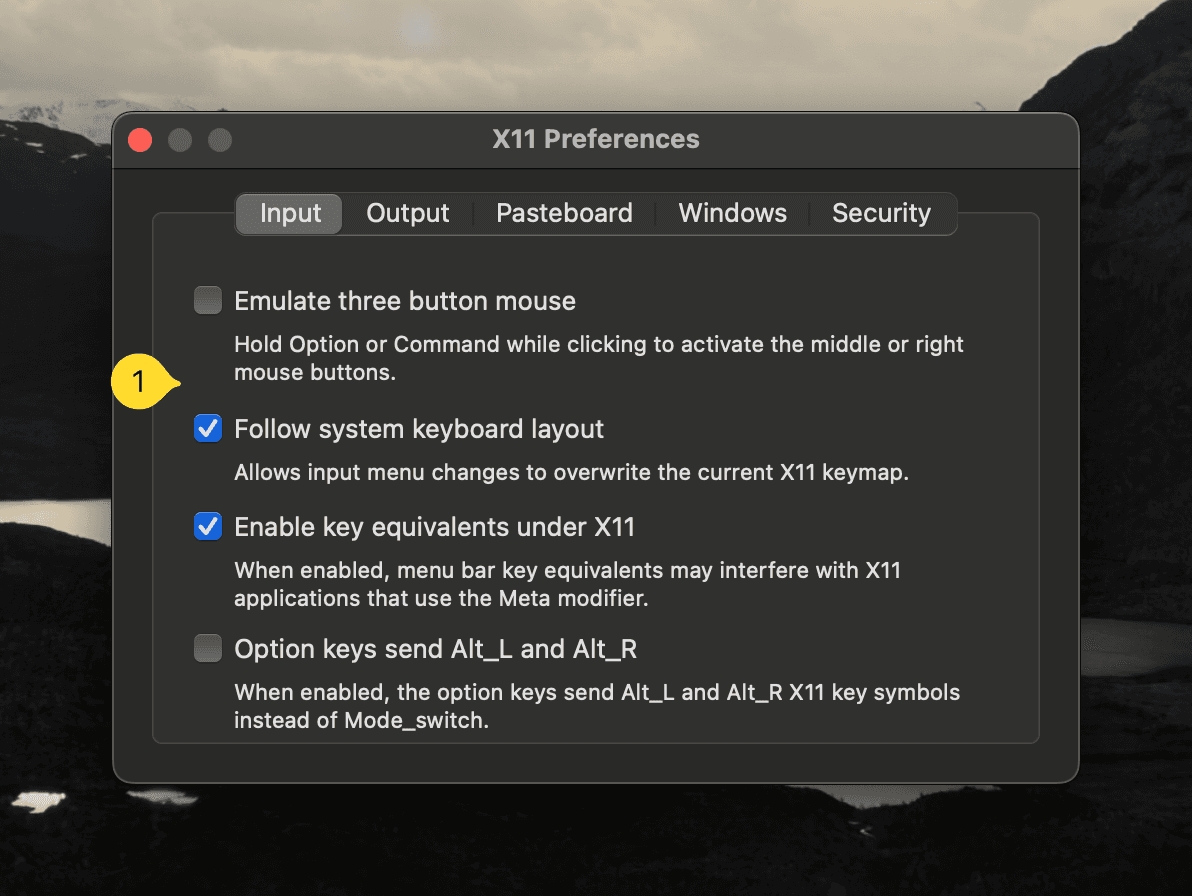Viewport: 1192px width, 896px height.
Task: Click the "Option keys send Alt_L and Alt_R" label text
Action: pos(435,649)
